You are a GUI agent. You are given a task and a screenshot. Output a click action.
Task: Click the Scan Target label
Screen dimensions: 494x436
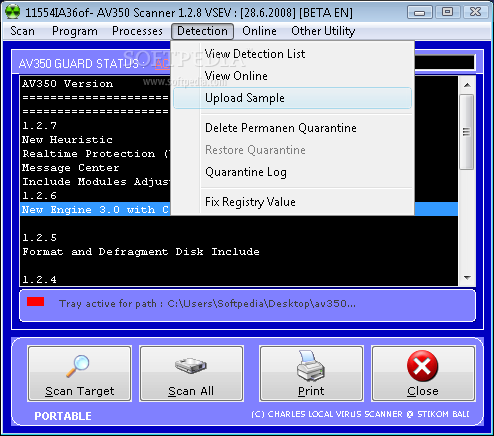(80, 391)
